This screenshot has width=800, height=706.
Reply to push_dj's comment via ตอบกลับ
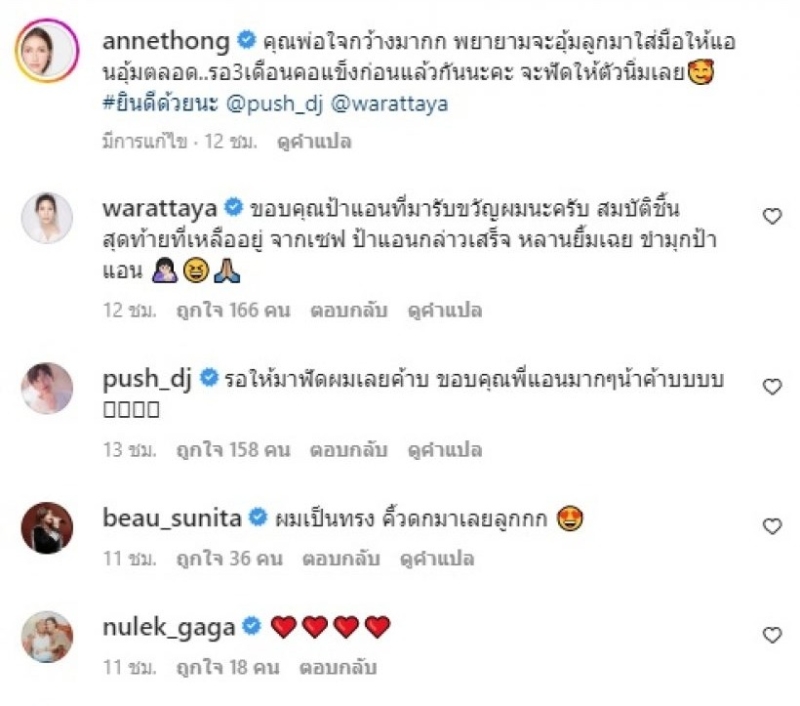pyautogui.click(x=349, y=450)
